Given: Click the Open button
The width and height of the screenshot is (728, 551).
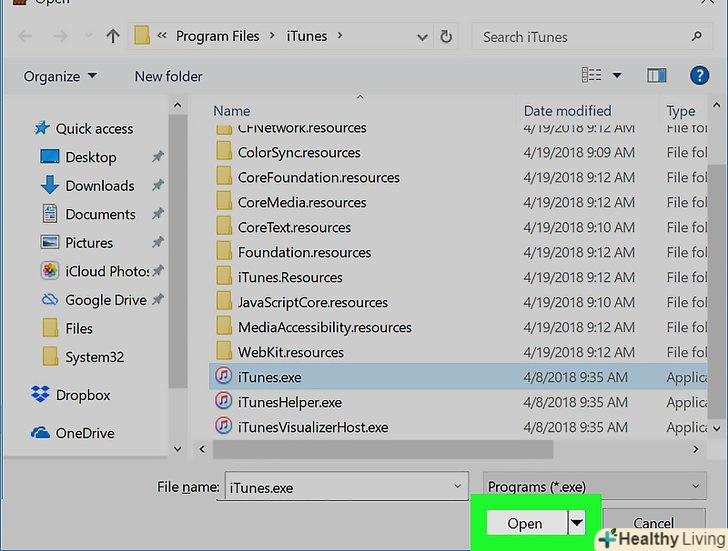Looking at the screenshot, I should [x=526, y=523].
